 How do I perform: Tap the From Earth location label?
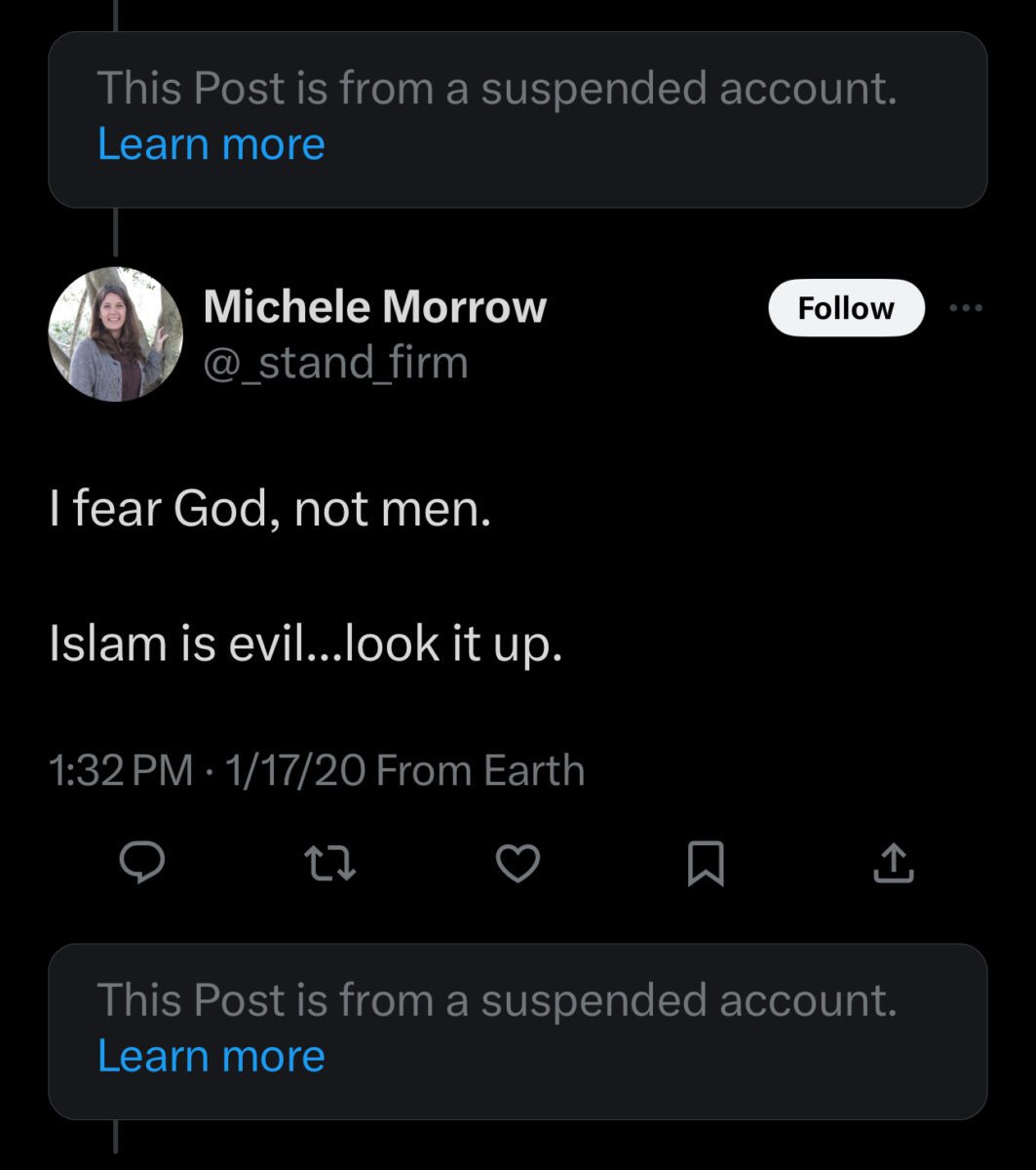click(x=480, y=771)
